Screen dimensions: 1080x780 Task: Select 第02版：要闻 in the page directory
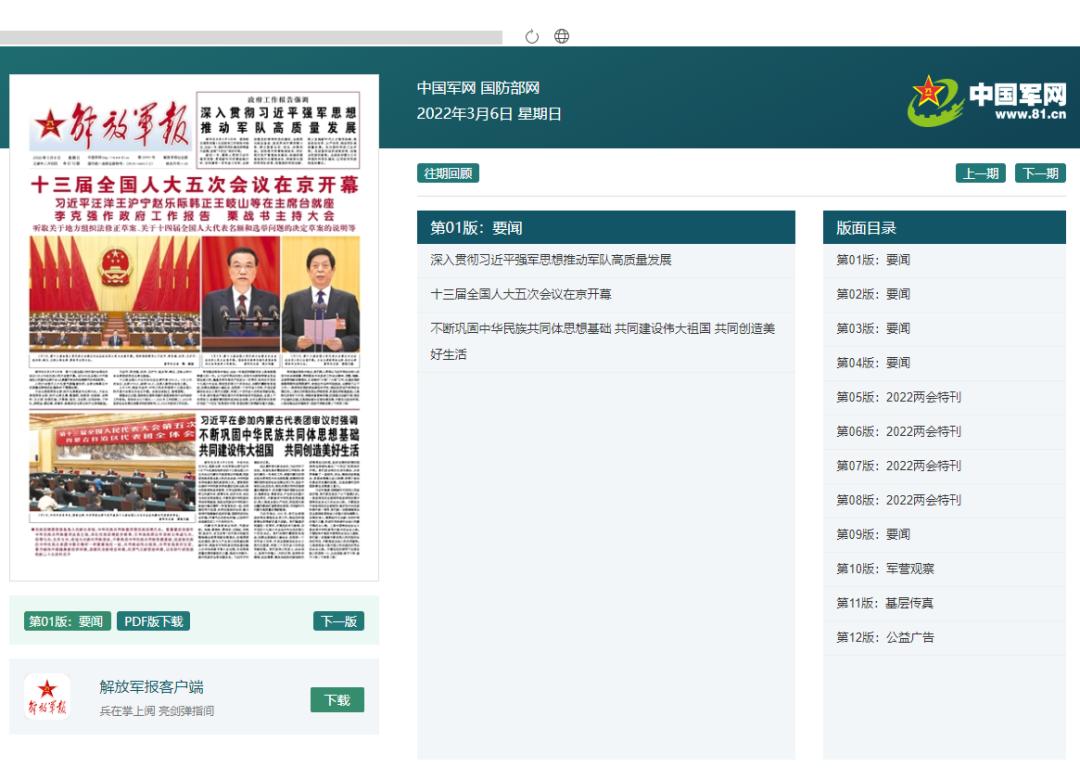(x=873, y=294)
